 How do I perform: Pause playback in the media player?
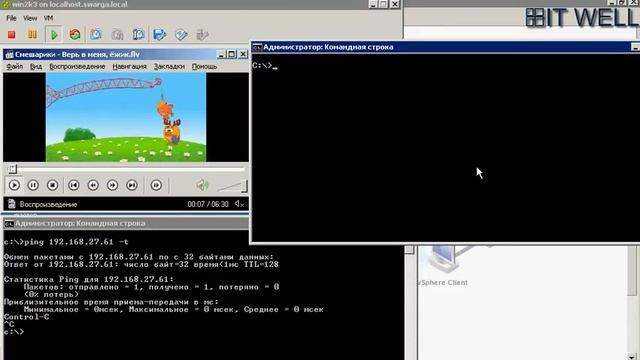[x=33, y=185]
